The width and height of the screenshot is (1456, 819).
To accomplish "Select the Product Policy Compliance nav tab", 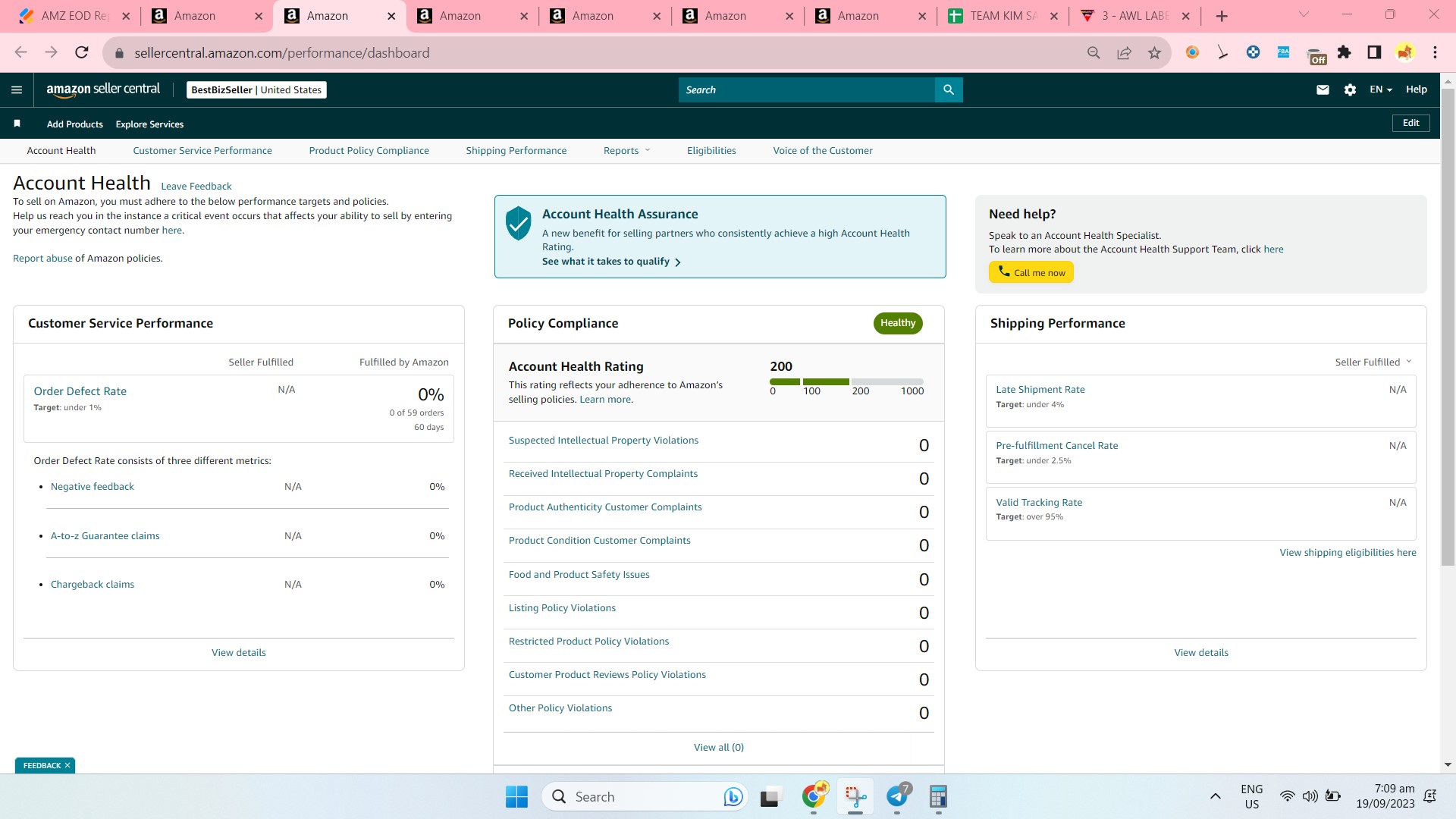I will [x=369, y=150].
